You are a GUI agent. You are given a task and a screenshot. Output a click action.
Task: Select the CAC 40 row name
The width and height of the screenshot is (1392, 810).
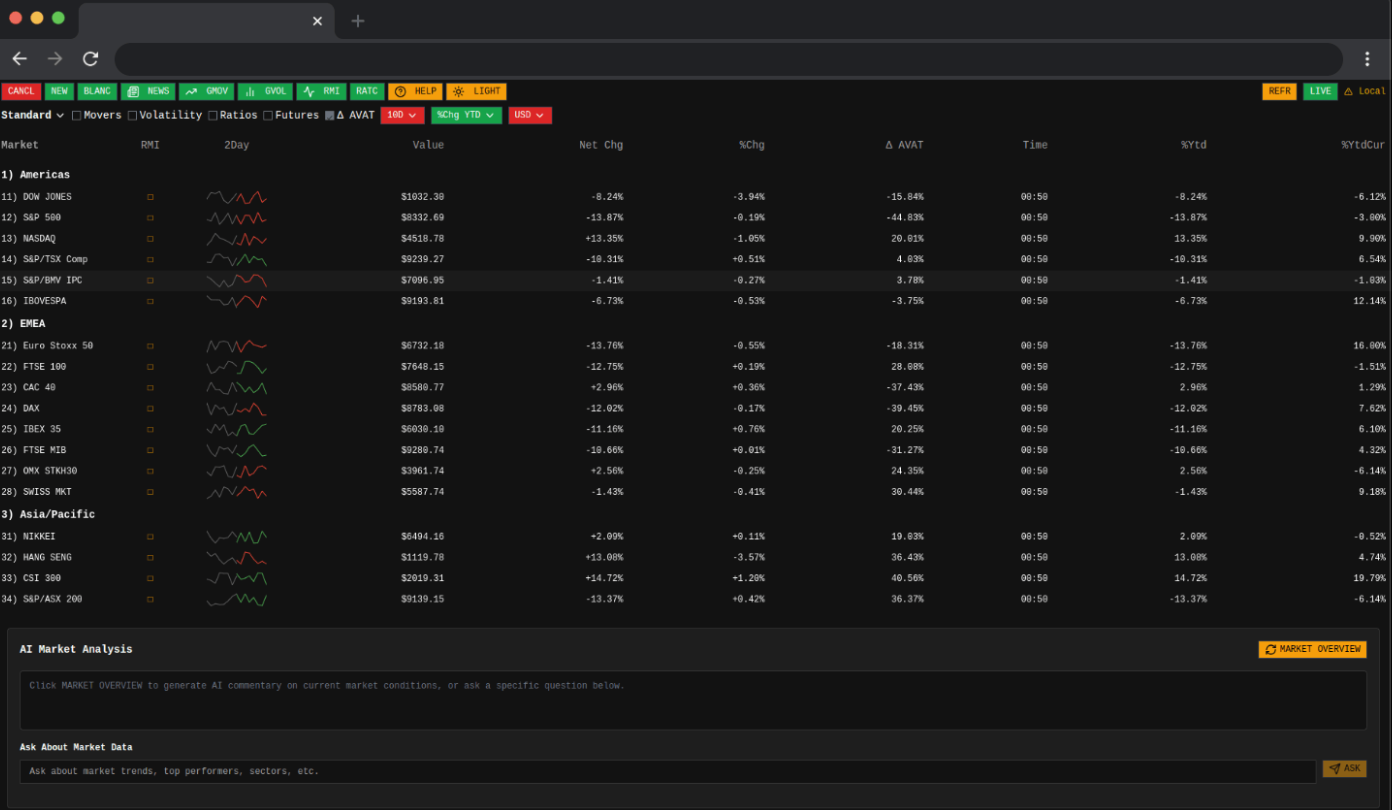click(x=39, y=388)
